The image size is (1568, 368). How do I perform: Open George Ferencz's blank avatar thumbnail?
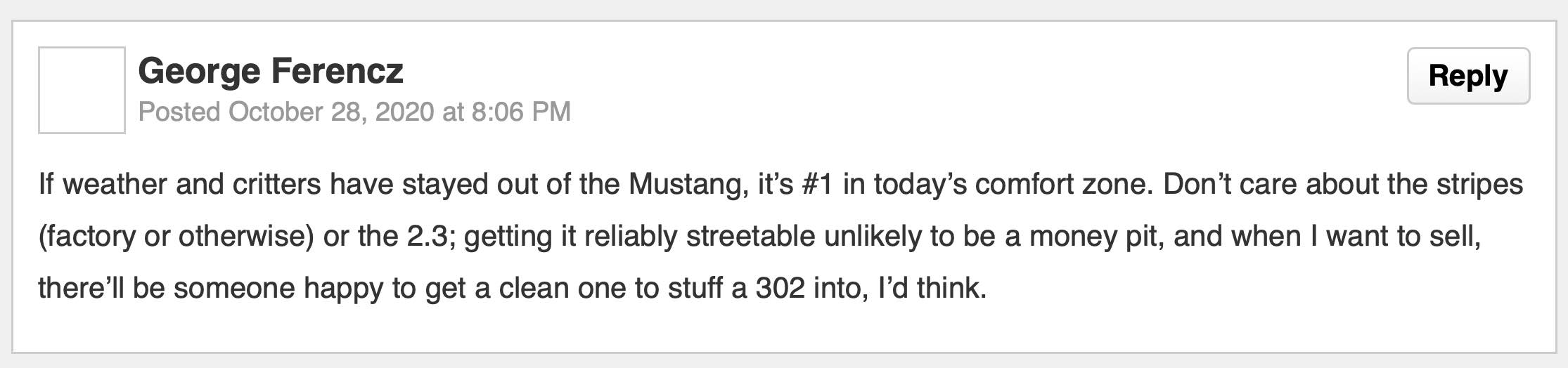click(x=82, y=90)
